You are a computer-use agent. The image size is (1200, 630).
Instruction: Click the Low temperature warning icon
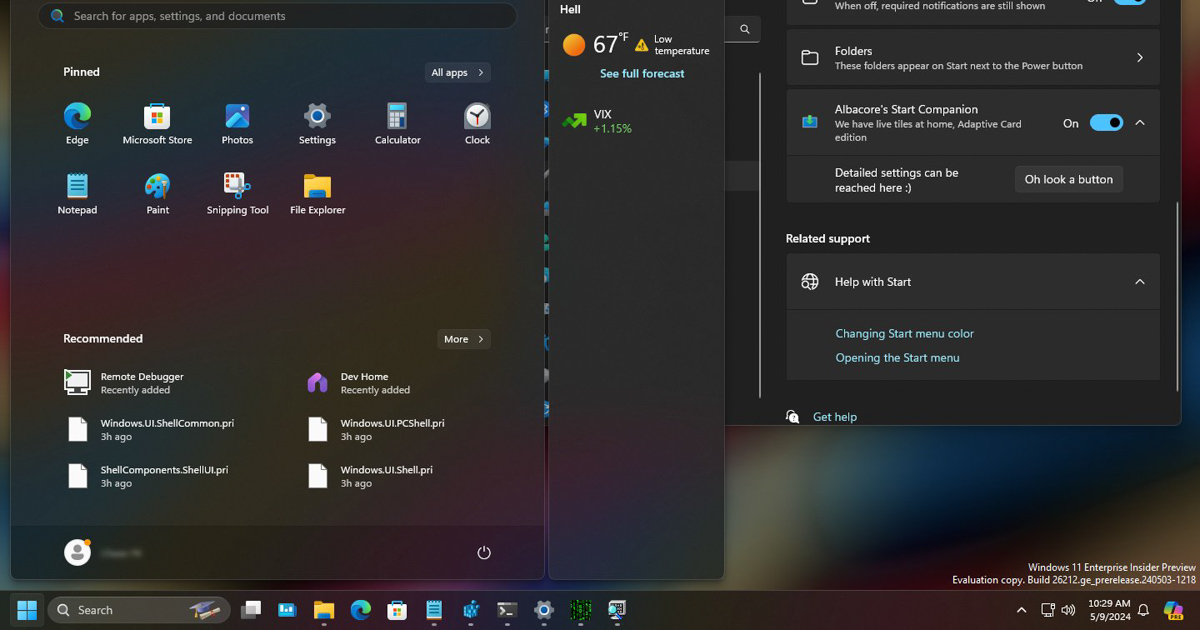(642, 45)
